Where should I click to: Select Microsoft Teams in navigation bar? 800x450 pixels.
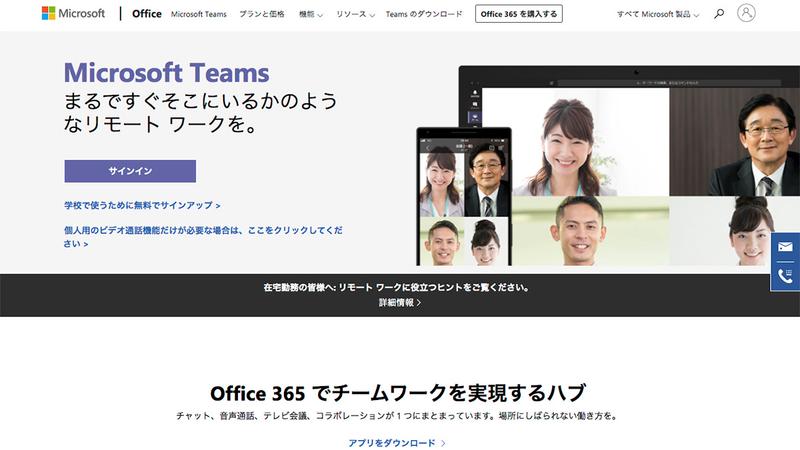tap(198, 14)
